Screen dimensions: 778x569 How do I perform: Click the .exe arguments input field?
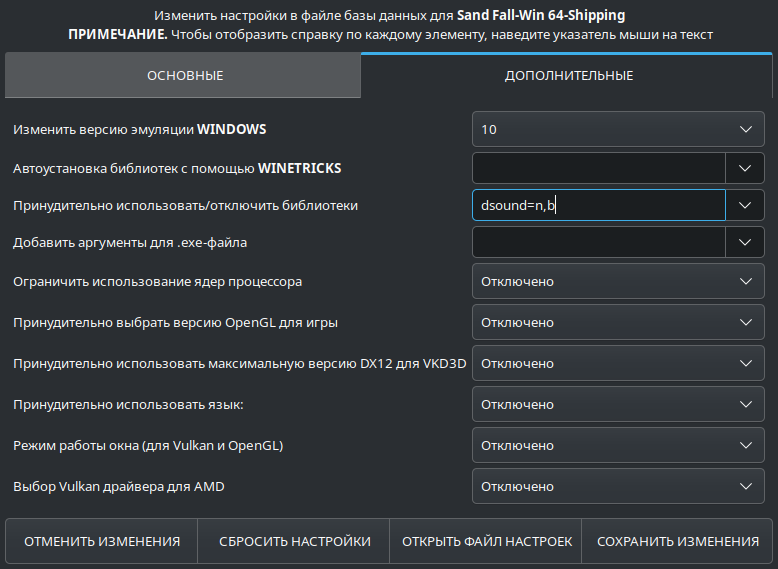coord(598,242)
